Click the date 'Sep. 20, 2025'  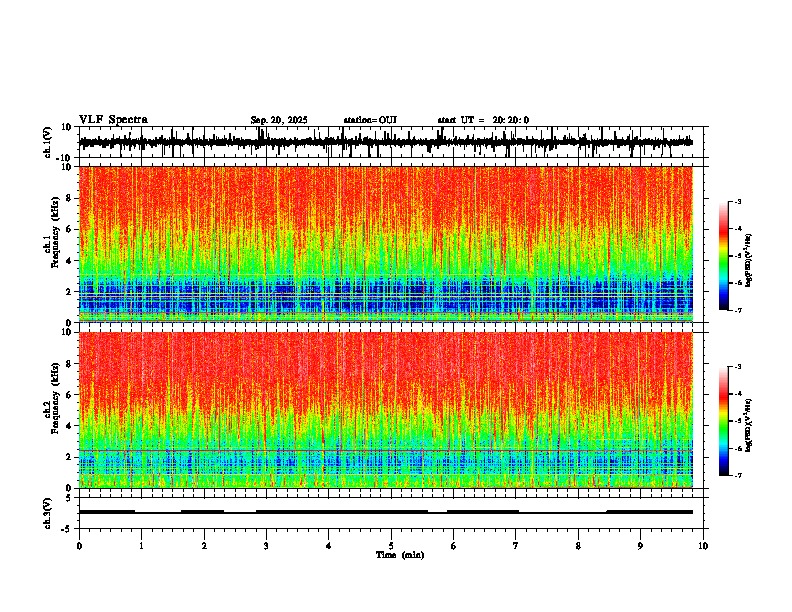tap(279, 120)
